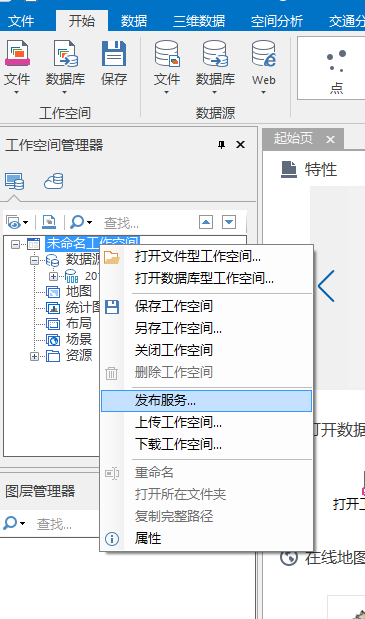Screen dimensions: 365x619
Task: Choose 下载工作空间... from context menu
Action: tap(206, 445)
